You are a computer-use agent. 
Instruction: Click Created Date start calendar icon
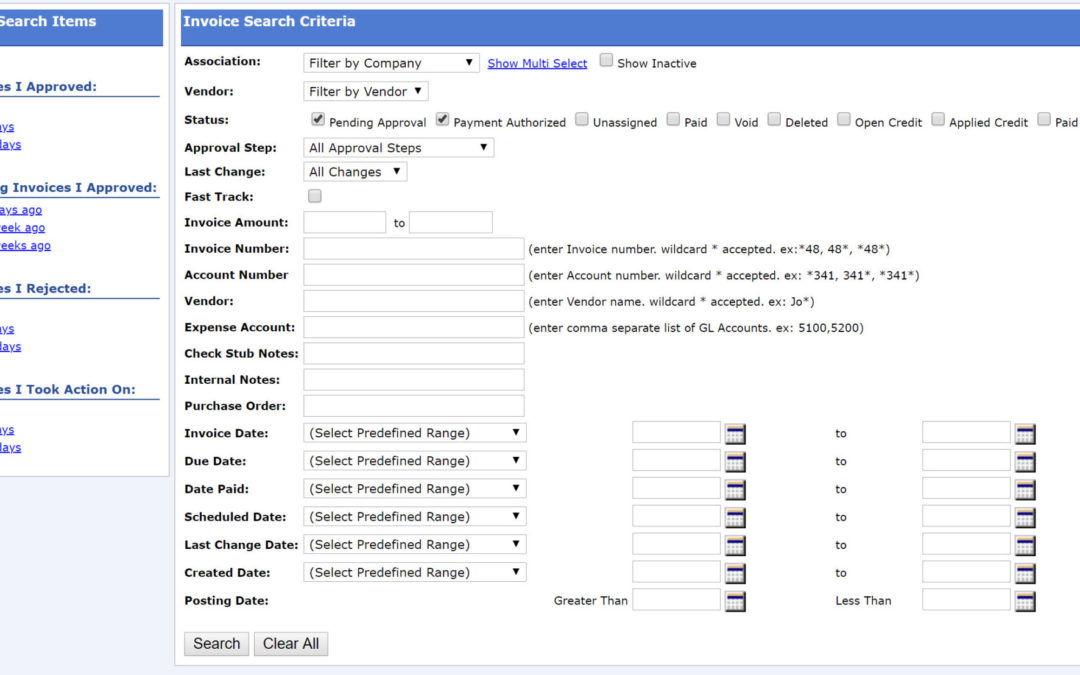735,574
